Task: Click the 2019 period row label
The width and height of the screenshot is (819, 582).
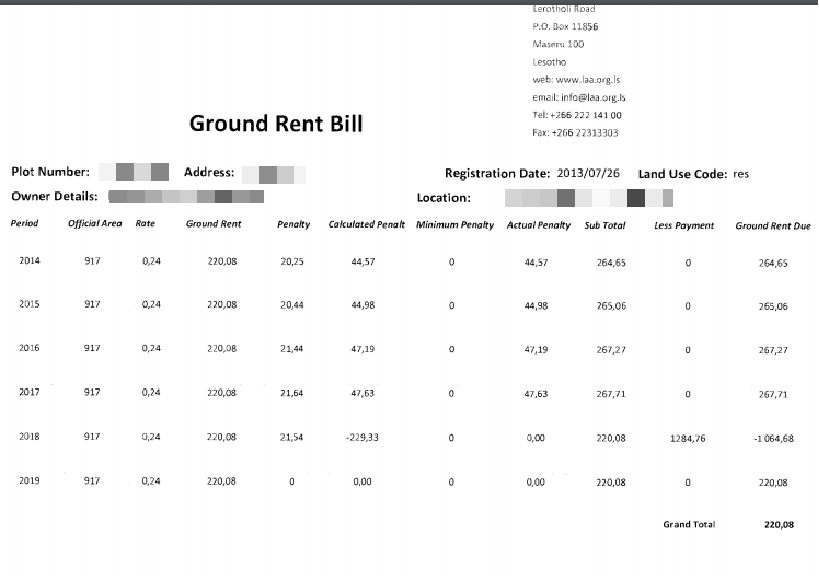Action: coord(30,481)
